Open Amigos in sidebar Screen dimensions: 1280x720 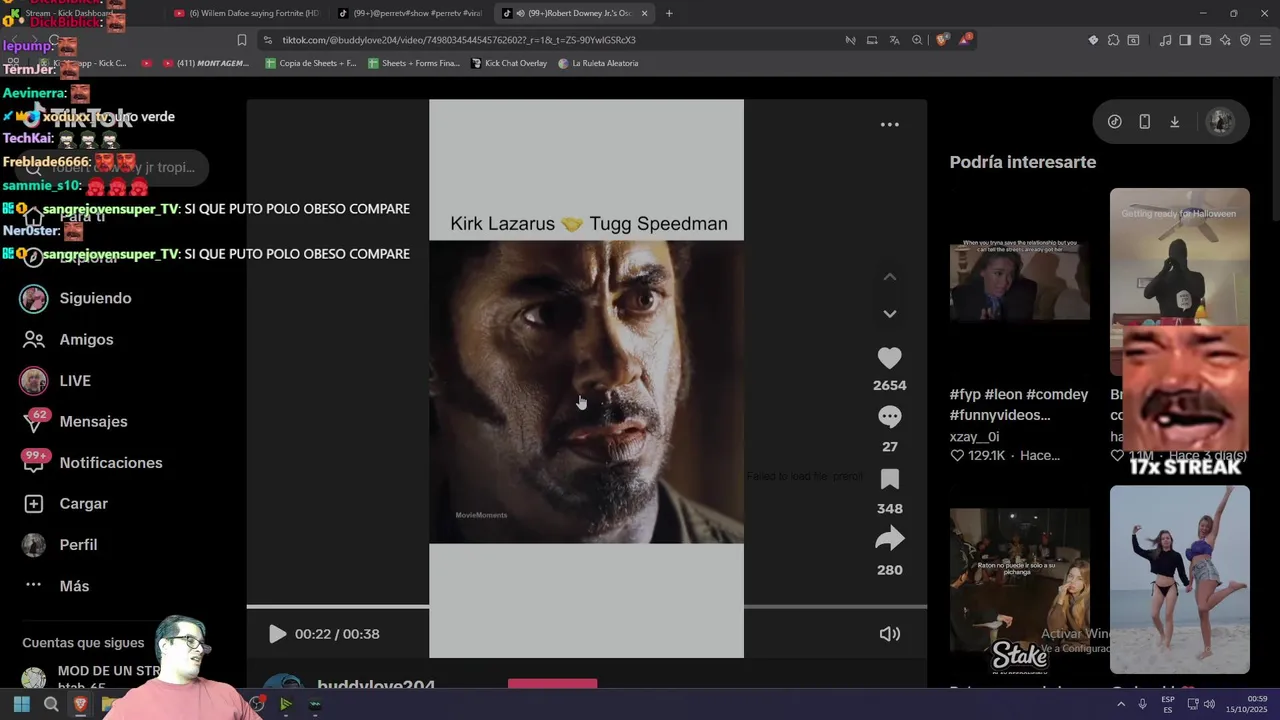86,339
